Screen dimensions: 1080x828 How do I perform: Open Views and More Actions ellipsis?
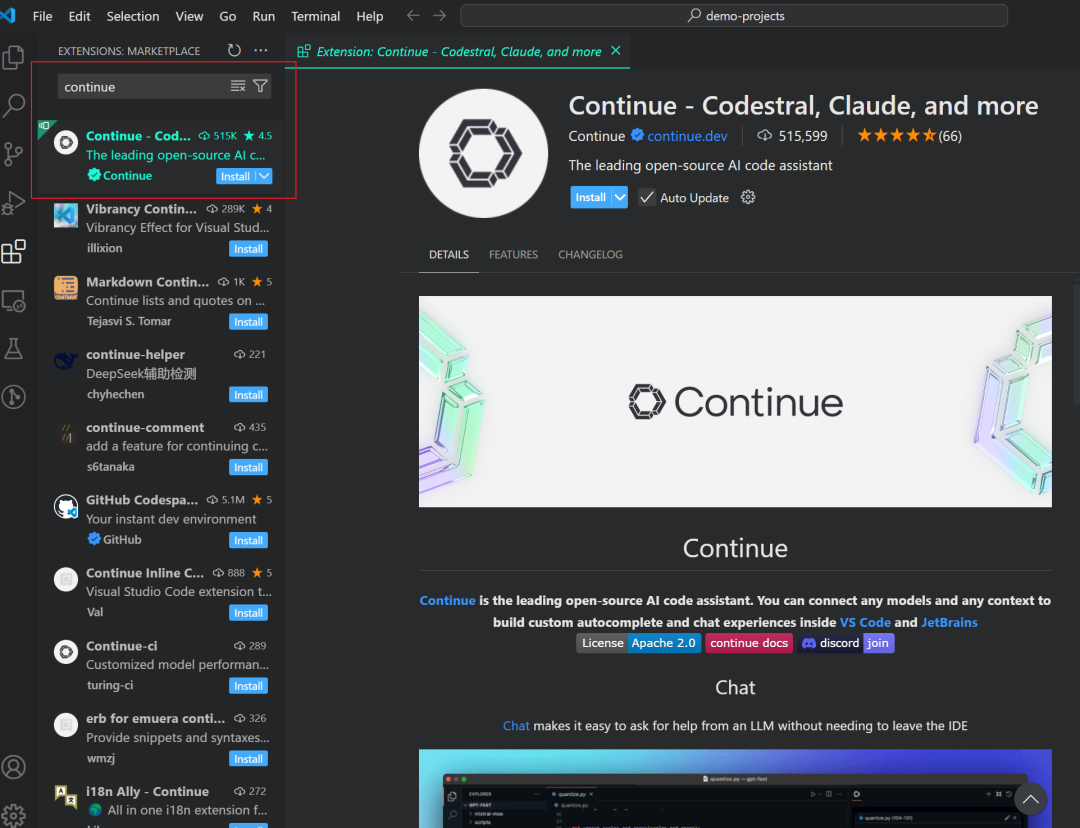point(260,50)
